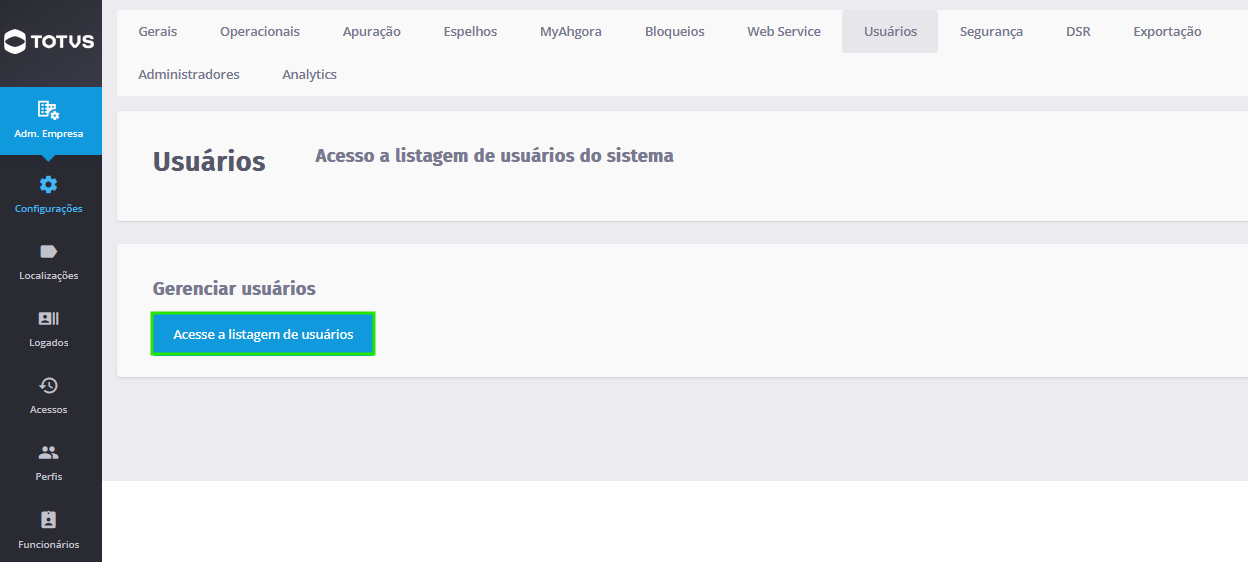Switch to the Analytics tab
Screen dimensions: 1248x562
tap(310, 74)
